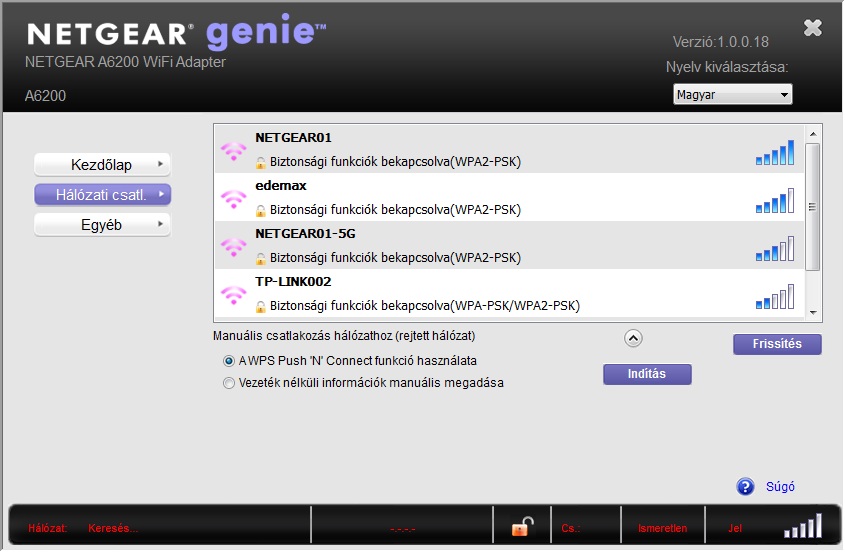
Task: Click the network list scrollbar thumb
Action: tap(813, 207)
